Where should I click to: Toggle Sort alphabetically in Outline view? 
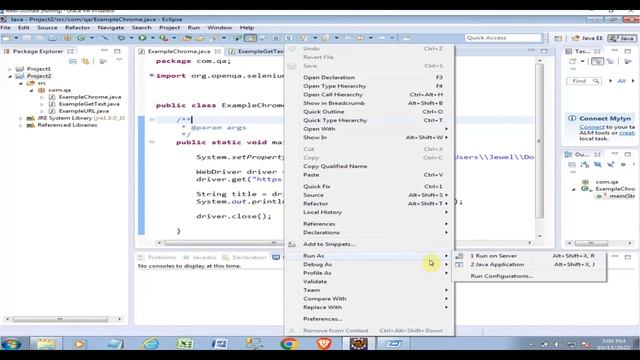pos(584,164)
